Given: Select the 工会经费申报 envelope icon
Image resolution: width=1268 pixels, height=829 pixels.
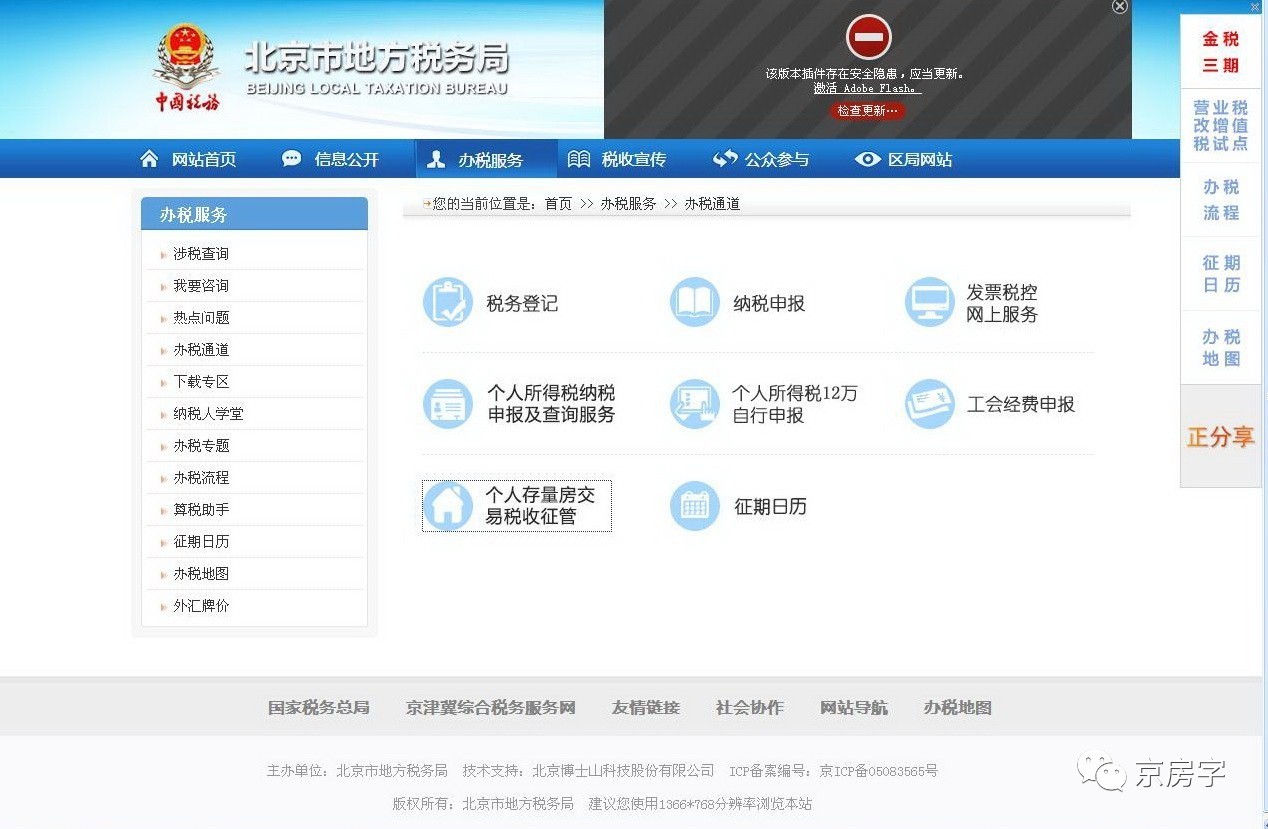Looking at the screenshot, I should coord(930,404).
